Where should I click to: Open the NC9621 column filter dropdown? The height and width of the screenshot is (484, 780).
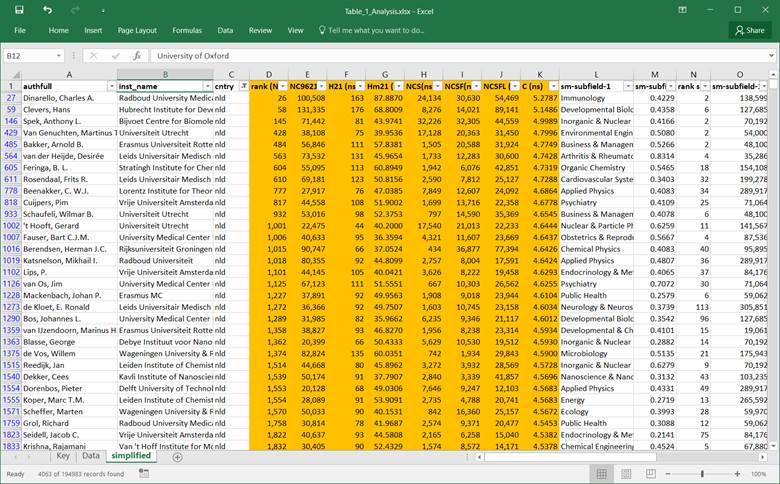point(321,87)
